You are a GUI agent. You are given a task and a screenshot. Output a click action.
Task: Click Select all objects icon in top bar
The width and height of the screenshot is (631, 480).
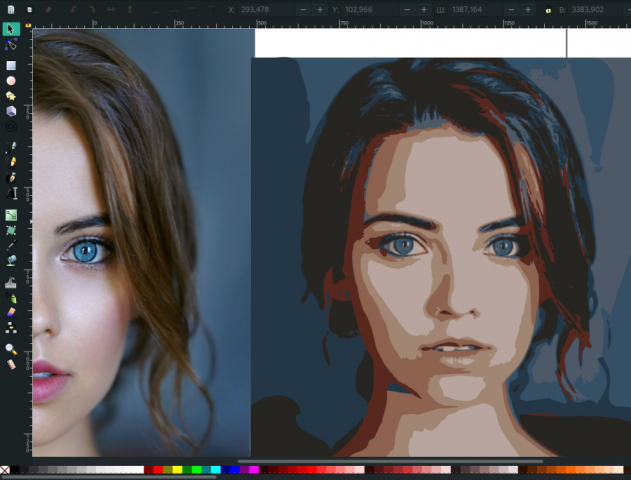pos(11,10)
